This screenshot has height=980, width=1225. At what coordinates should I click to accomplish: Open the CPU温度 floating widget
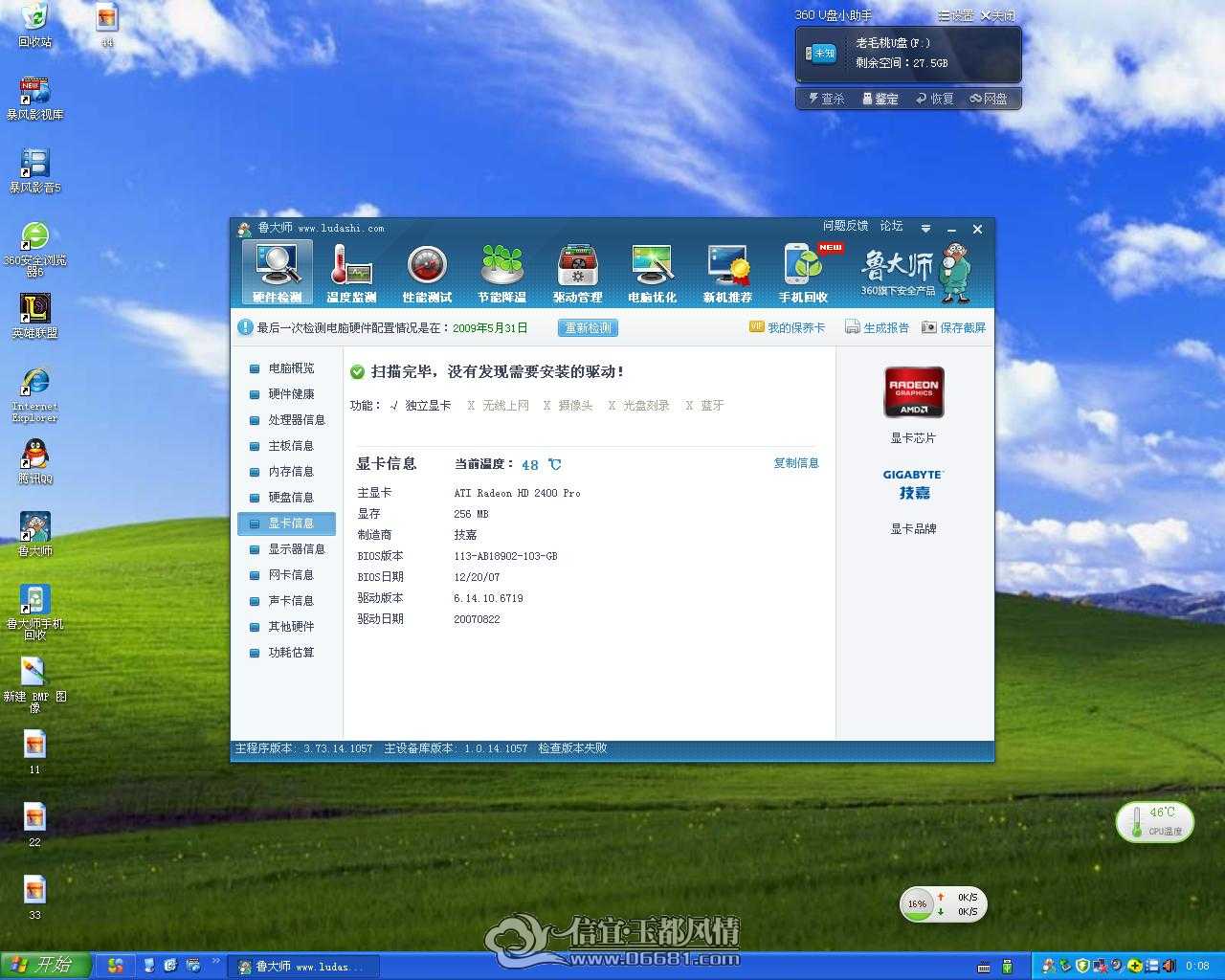[x=1155, y=822]
